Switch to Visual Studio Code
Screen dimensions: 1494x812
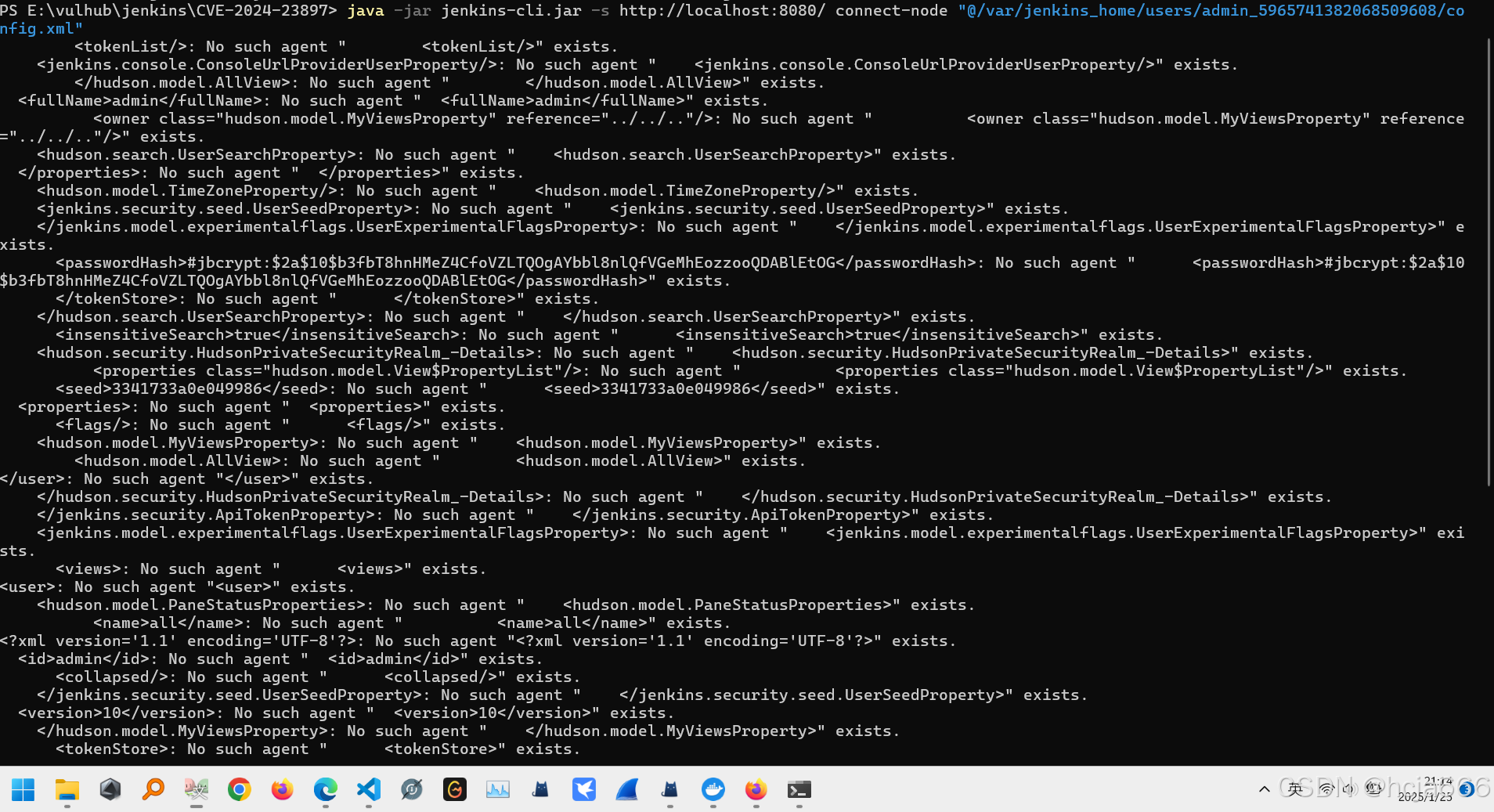coord(368,789)
